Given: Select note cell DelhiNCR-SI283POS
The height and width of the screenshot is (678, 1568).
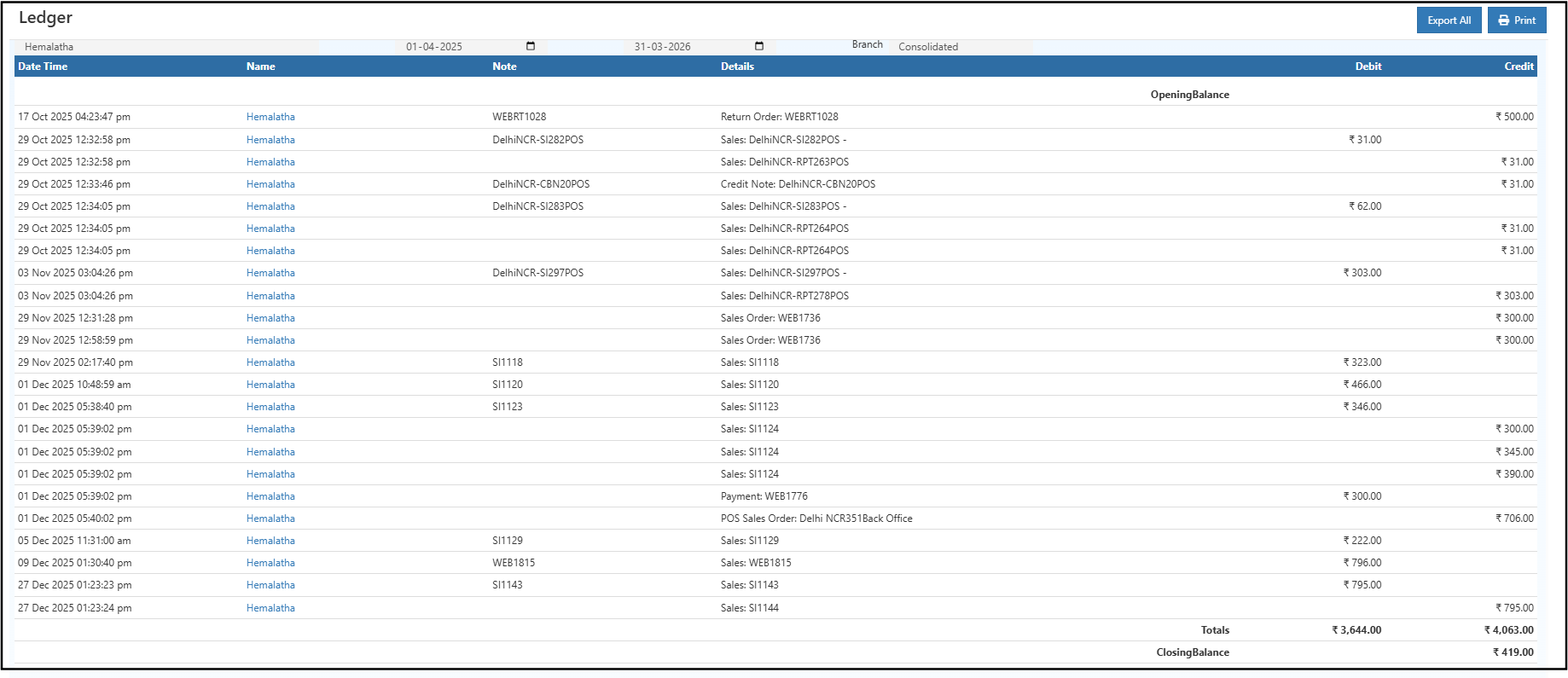Looking at the screenshot, I should (x=537, y=206).
